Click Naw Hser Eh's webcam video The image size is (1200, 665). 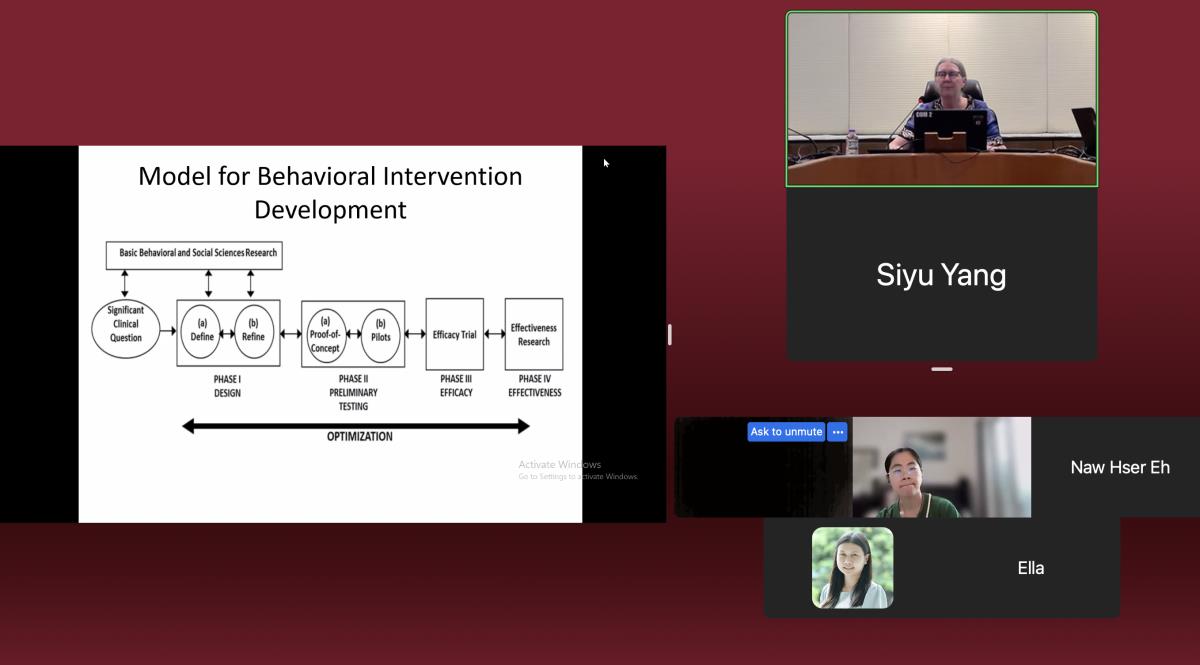click(941, 467)
